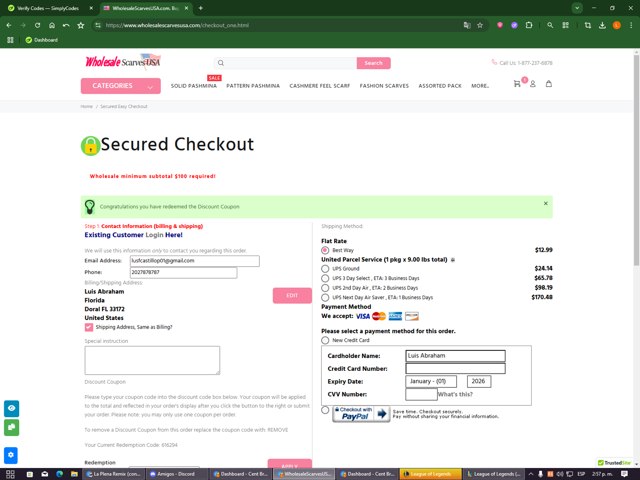The height and width of the screenshot is (480, 640).
Task: Click the Phone number field
Action: (184, 272)
